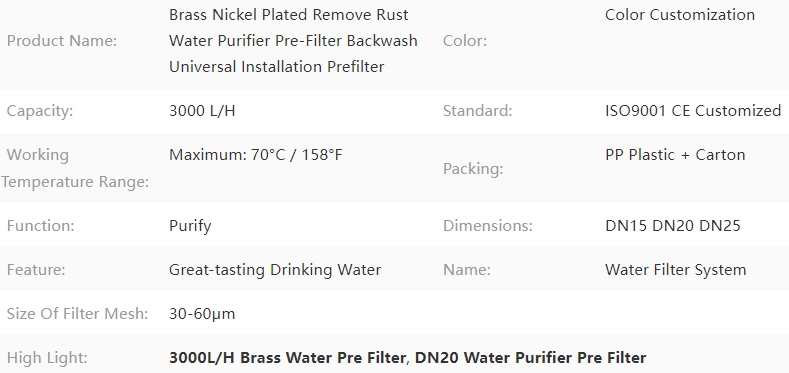
Task: Open DN20 Water Purifier Pre Filter highlight
Action: pos(530,358)
